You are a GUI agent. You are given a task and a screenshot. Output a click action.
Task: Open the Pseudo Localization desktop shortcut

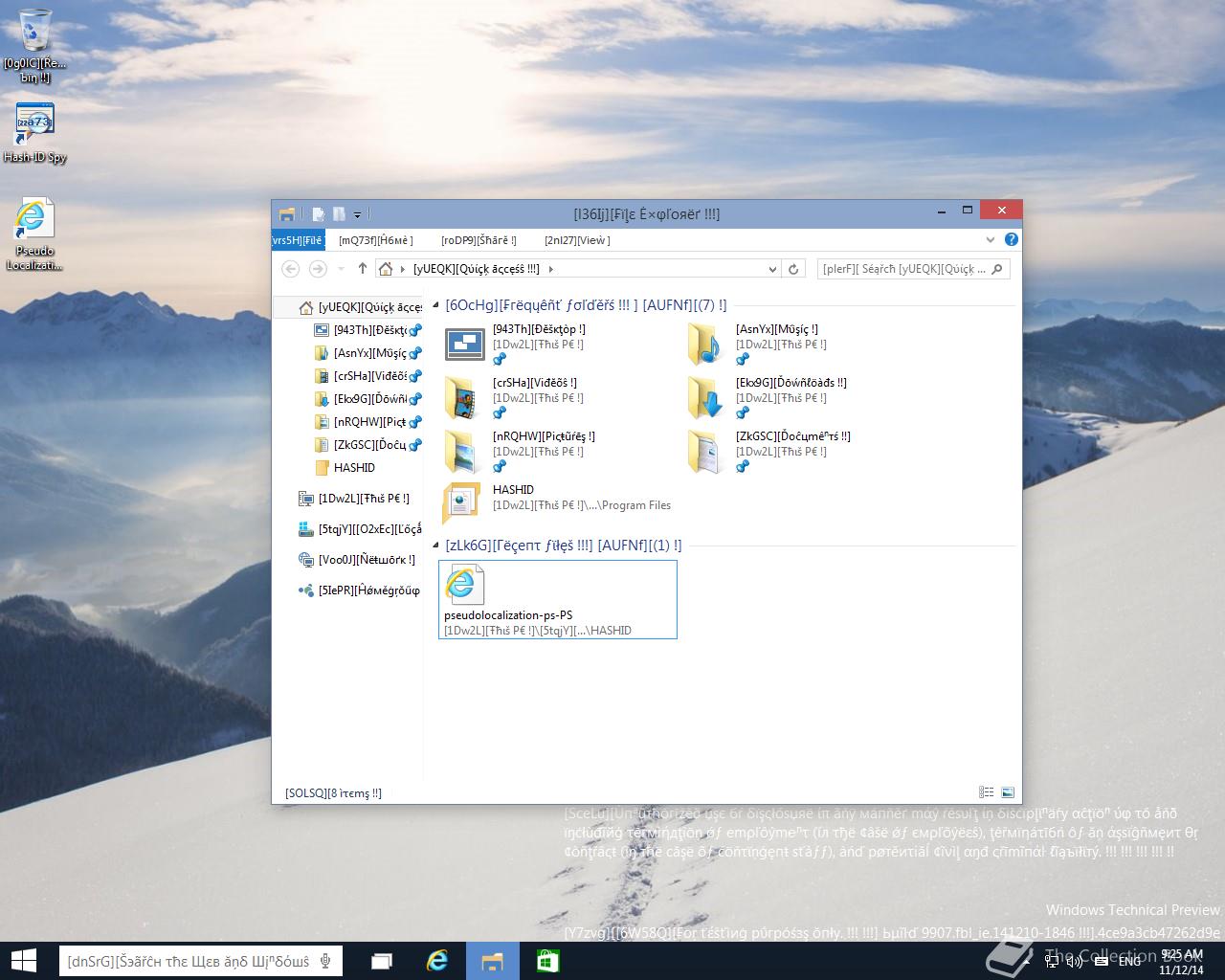(x=35, y=234)
